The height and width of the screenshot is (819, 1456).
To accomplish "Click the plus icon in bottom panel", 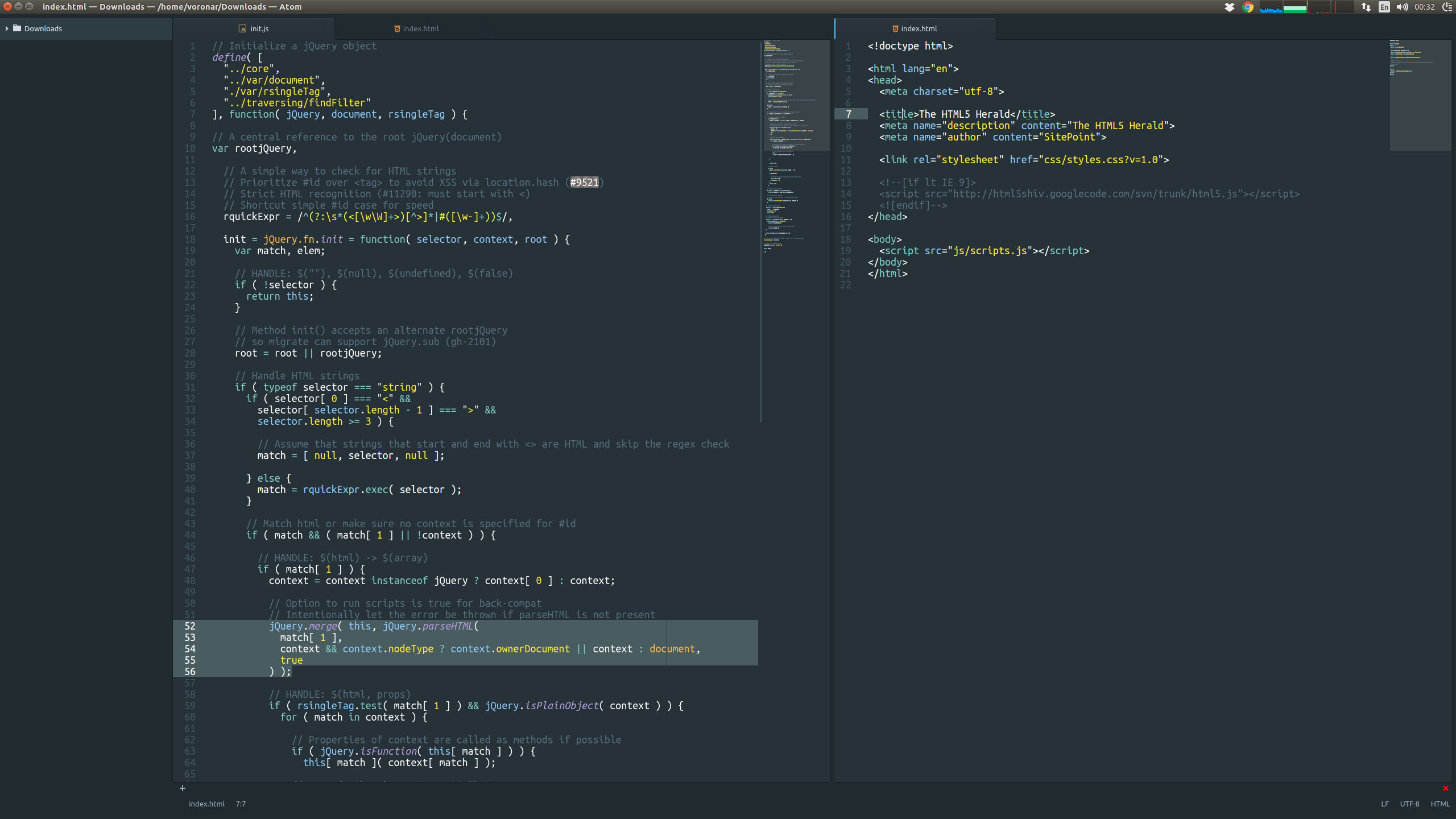I will (x=183, y=788).
